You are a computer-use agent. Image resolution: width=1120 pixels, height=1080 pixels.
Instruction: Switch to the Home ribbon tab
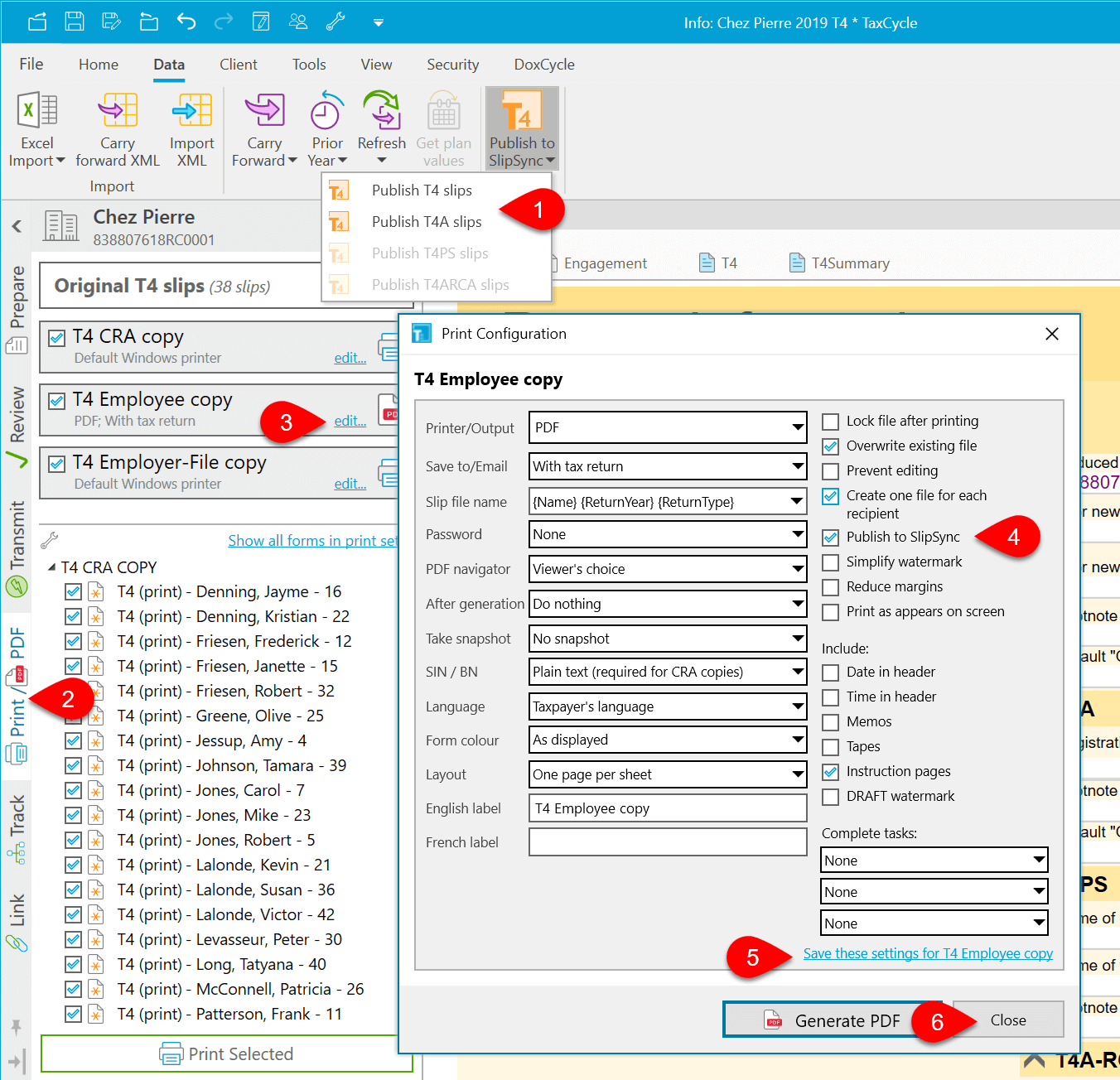tap(99, 64)
